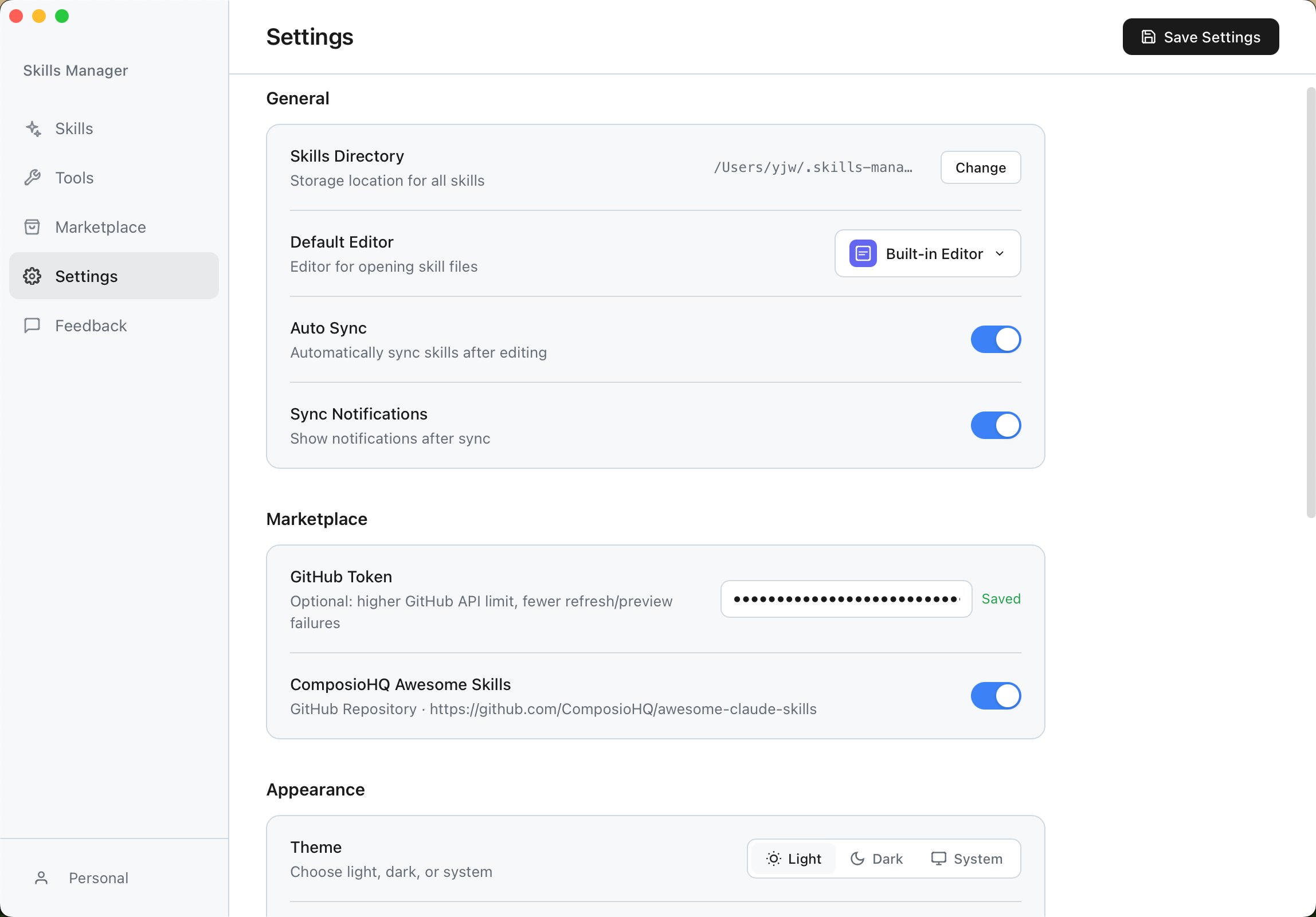This screenshot has height=917, width=1316.
Task: Turn off Sync Notifications switch
Action: click(996, 425)
